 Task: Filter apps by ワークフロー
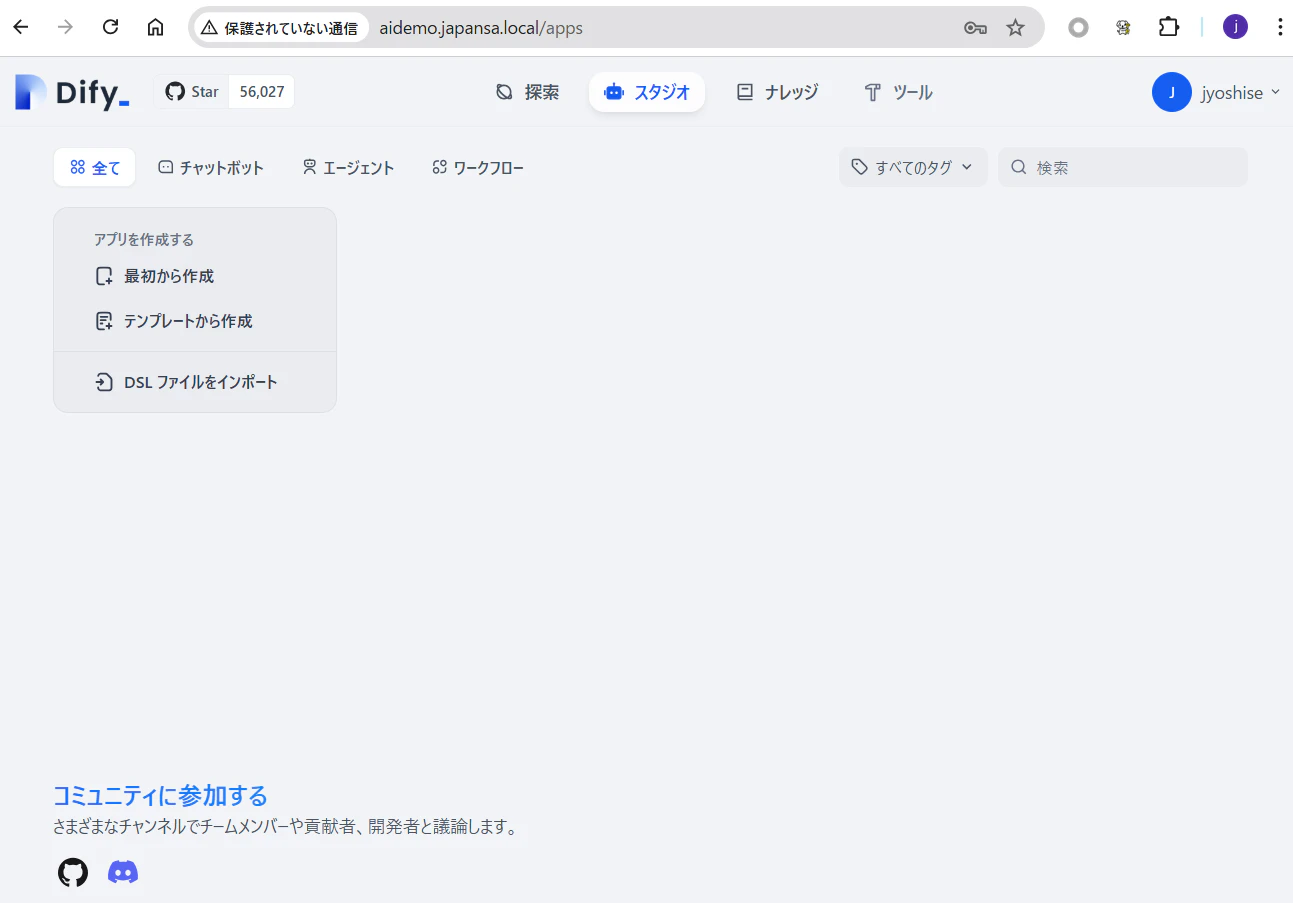point(478,168)
